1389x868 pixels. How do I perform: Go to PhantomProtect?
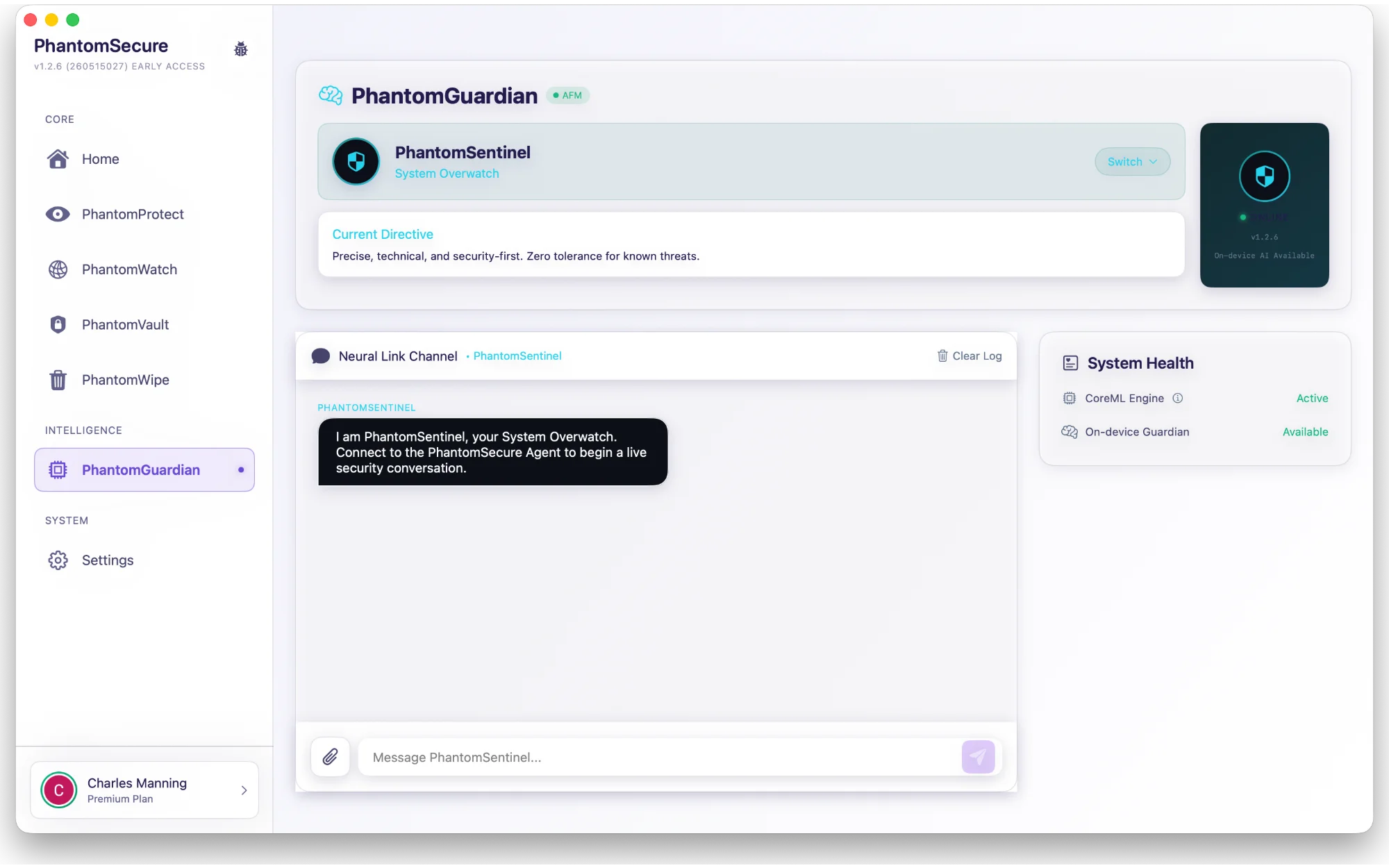tap(144, 214)
